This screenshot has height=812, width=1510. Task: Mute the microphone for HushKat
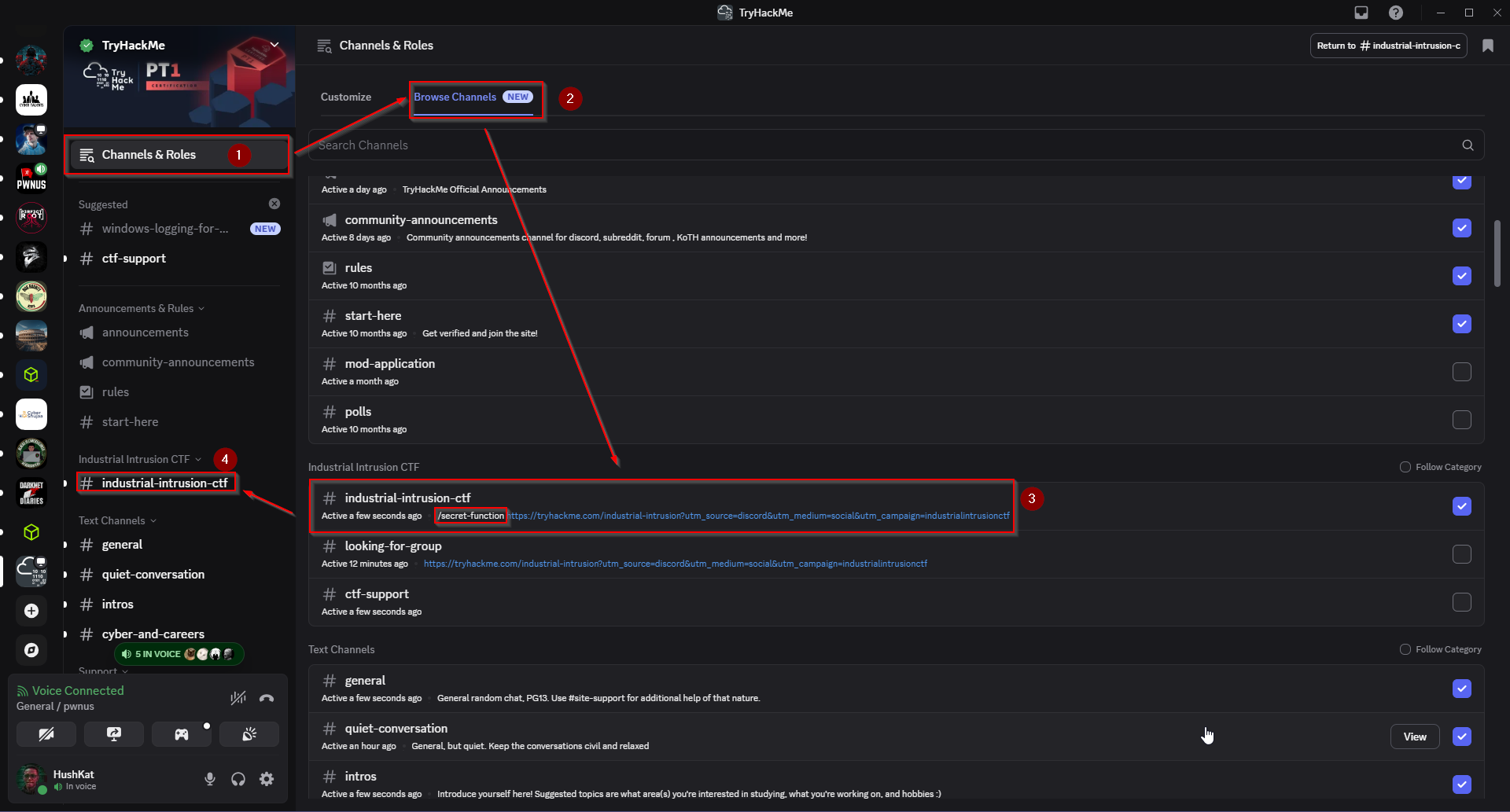[x=210, y=779]
